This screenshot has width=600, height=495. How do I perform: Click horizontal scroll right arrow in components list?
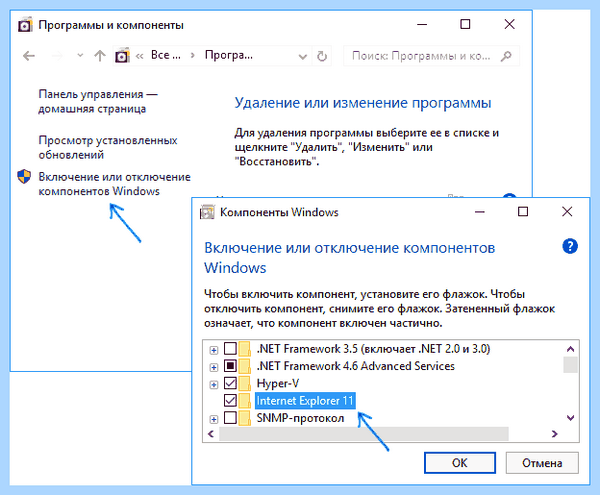click(554, 434)
